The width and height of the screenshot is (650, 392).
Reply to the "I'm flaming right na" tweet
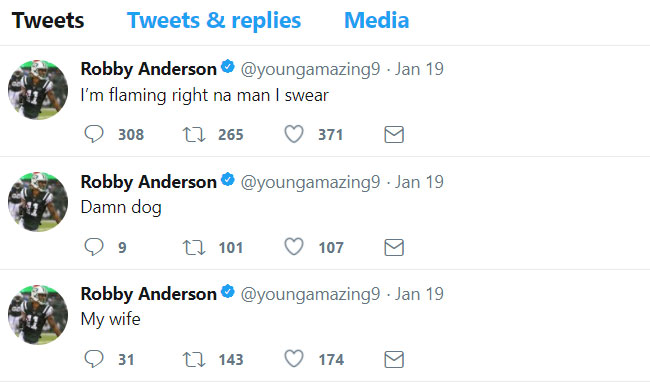pyautogui.click(x=94, y=134)
